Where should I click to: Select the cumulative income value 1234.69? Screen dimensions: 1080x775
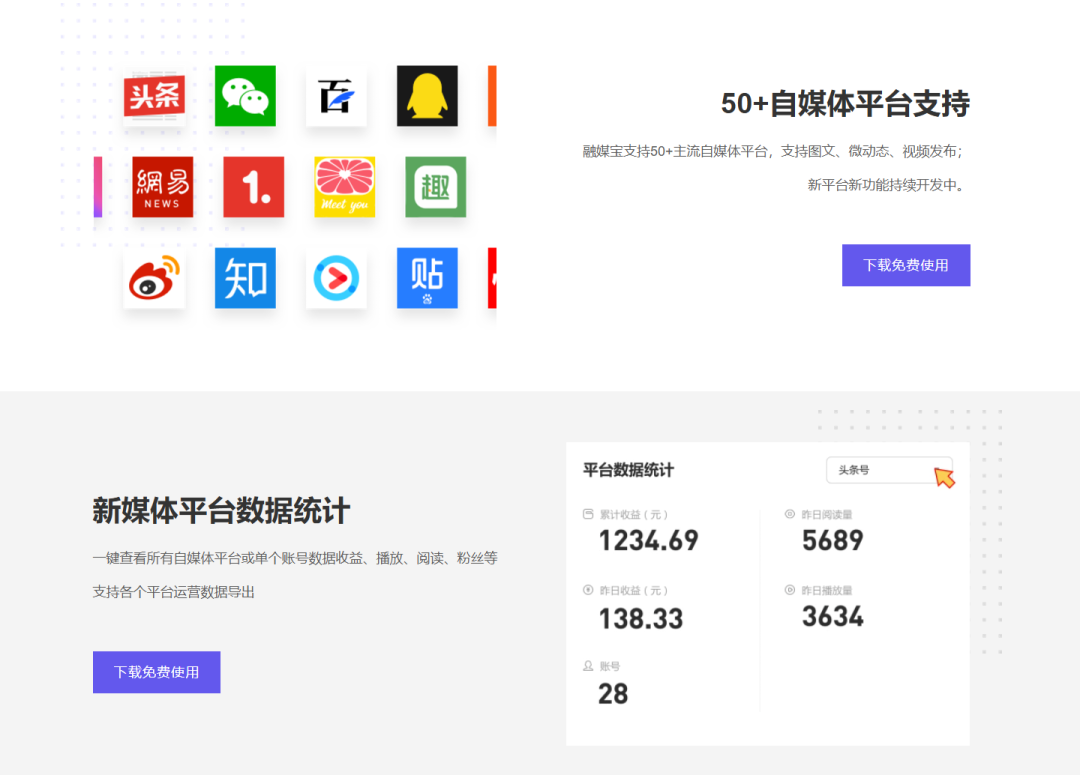[648, 540]
